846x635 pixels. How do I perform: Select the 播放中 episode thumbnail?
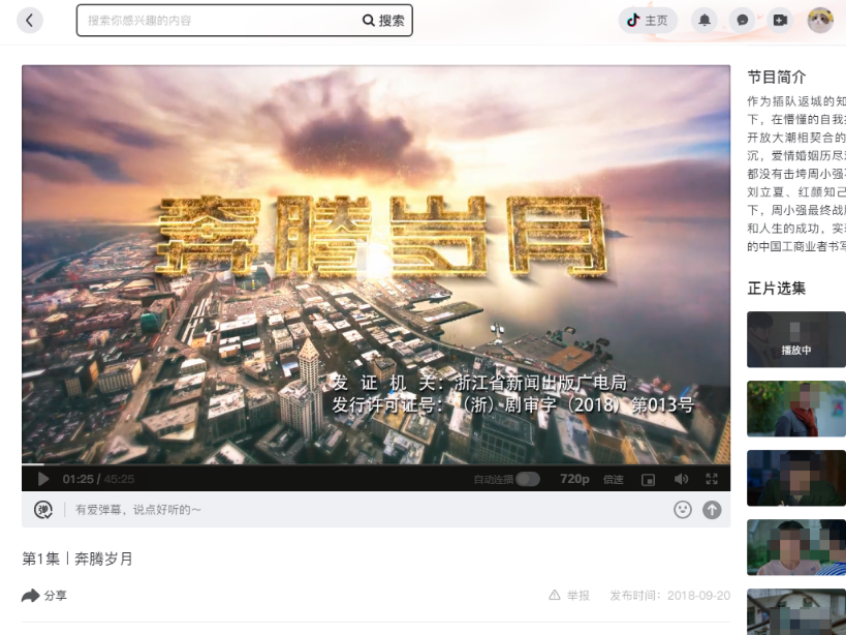[796, 339]
